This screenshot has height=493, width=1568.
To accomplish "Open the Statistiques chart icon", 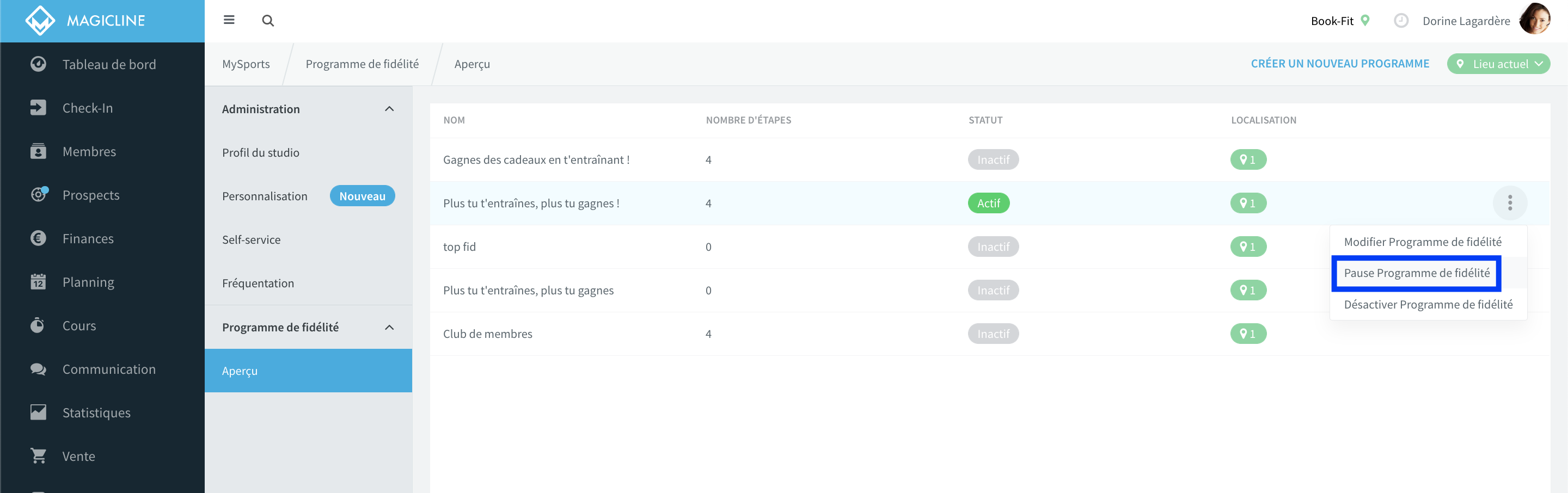I will click(38, 412).
